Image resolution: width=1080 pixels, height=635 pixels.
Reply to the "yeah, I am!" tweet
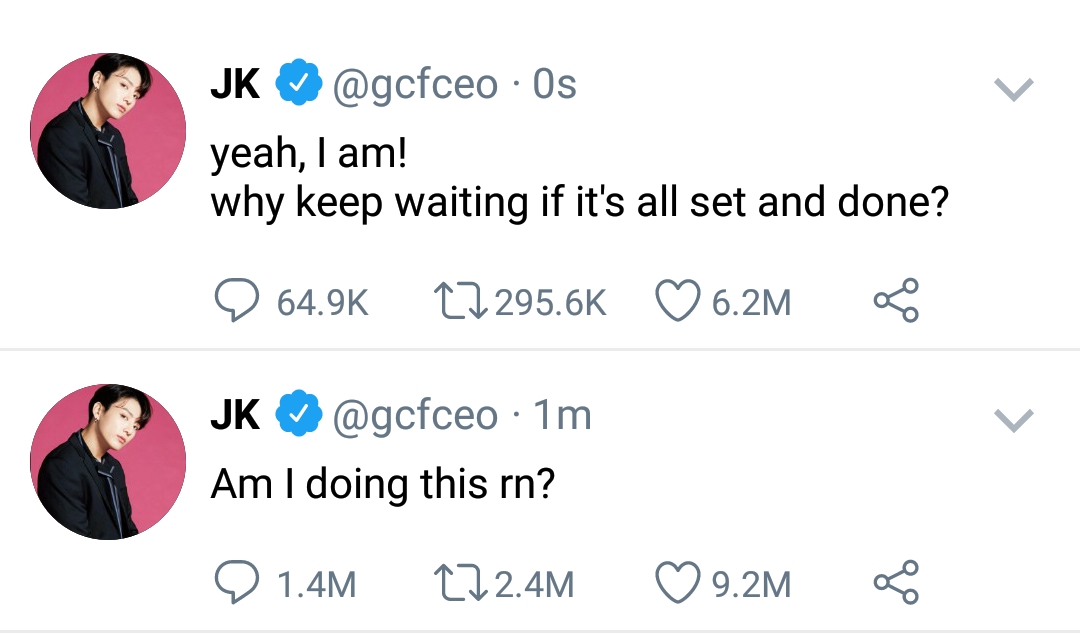click(236, 302)
